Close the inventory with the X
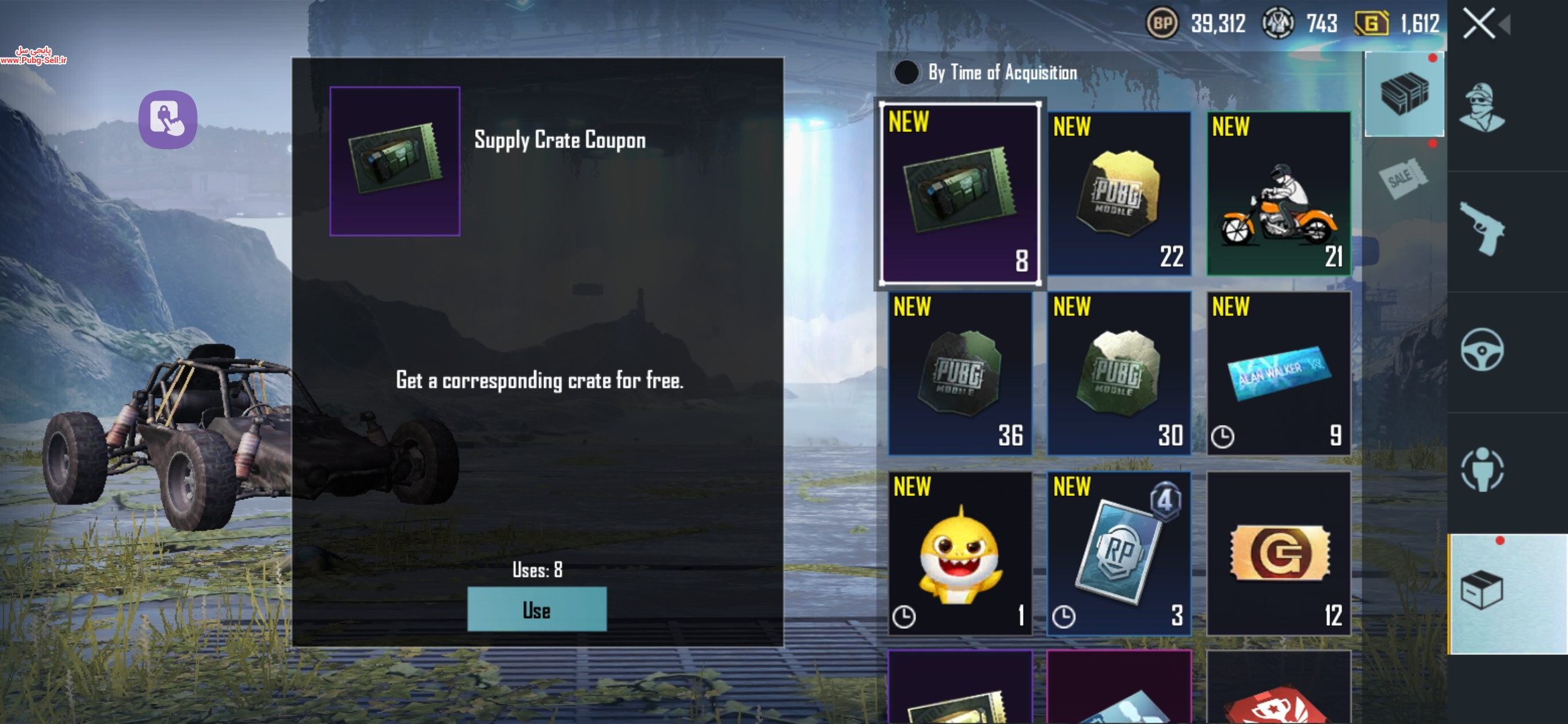 (x=1479, y=23)
